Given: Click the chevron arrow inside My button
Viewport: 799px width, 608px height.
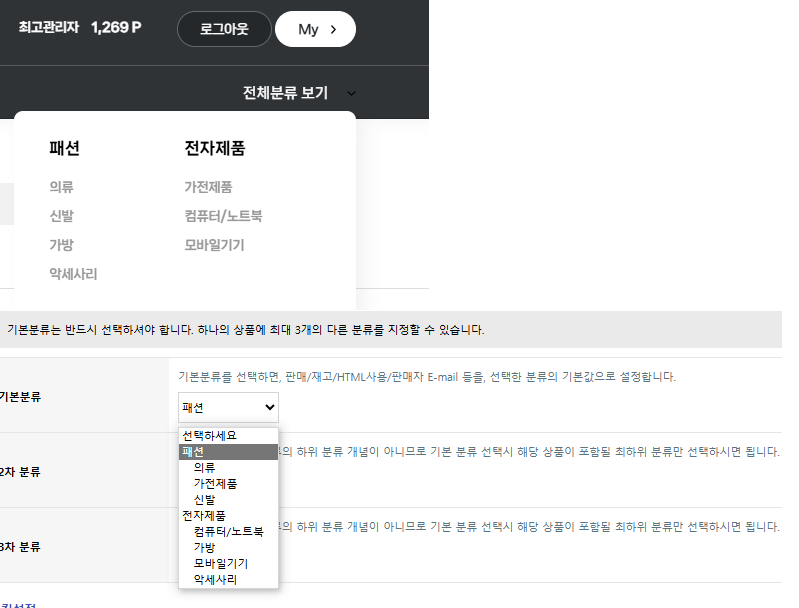Looking at the screenshot, I should (x=333, y=30).
